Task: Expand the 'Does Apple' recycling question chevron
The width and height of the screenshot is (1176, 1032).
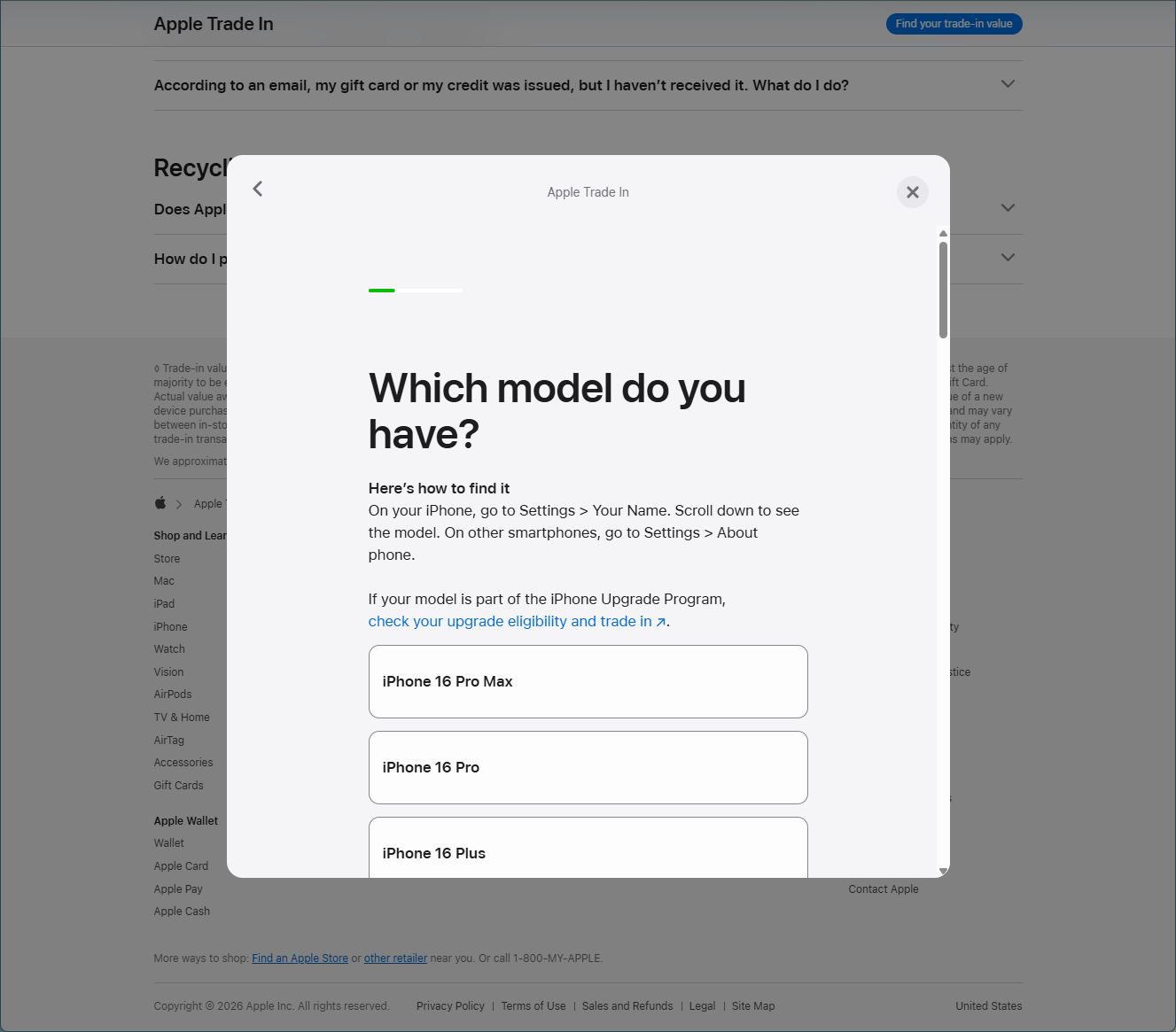Action: click(x=1007, y=208)
